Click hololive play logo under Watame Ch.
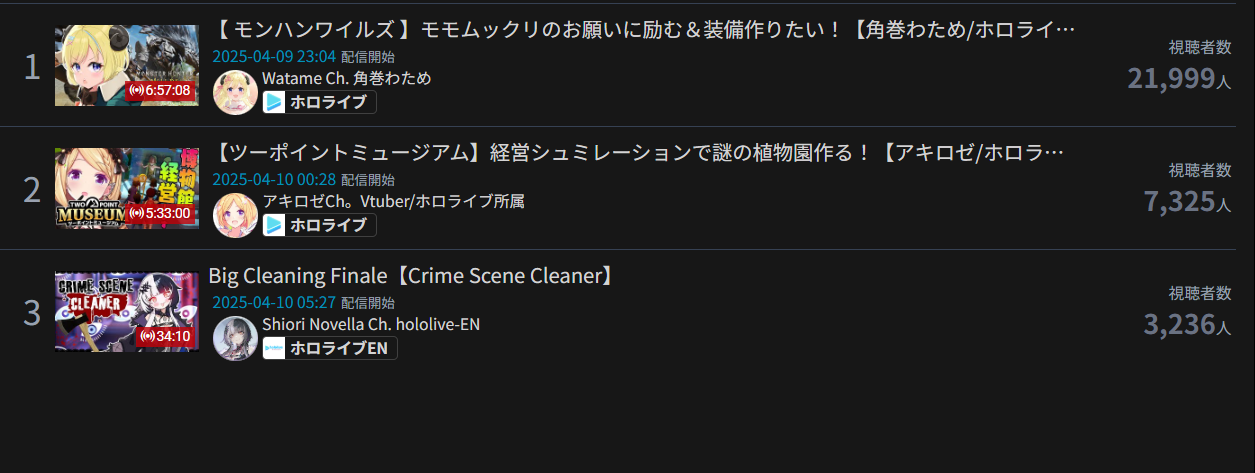 [274, 102]
